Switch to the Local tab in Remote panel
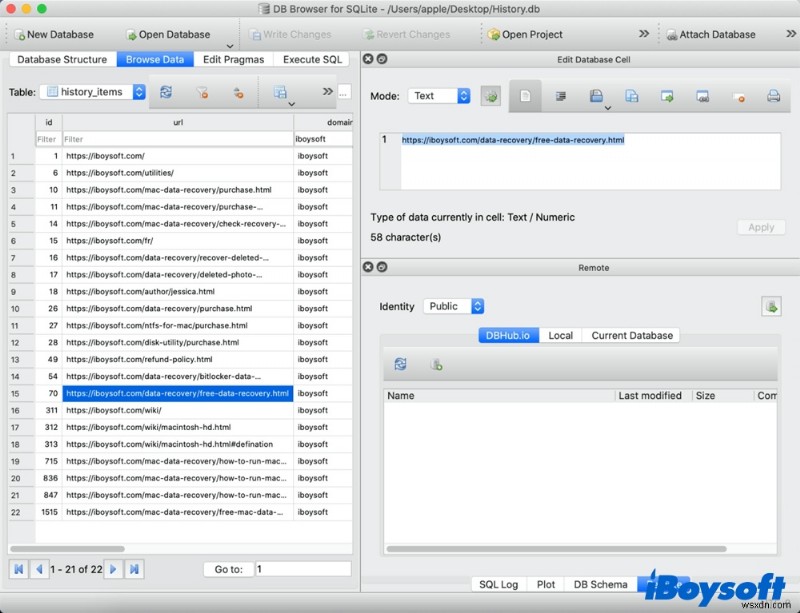The height and width of the screenshot is (613, 800). (x=560, y=335)
